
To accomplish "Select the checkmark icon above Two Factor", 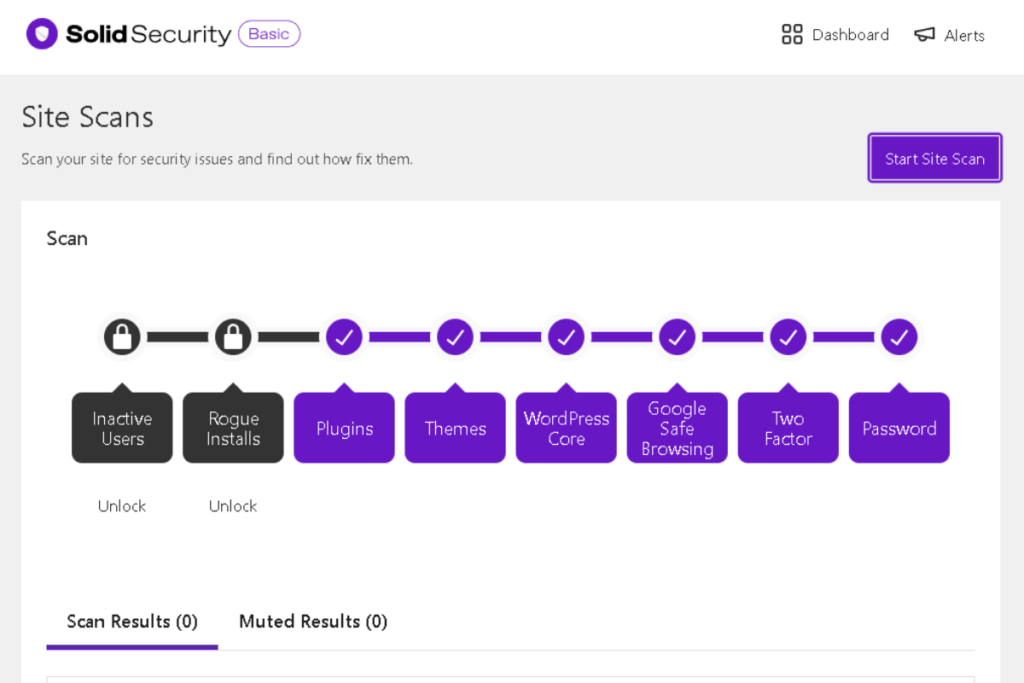I will pyautogui.click(x=787, y=337).
